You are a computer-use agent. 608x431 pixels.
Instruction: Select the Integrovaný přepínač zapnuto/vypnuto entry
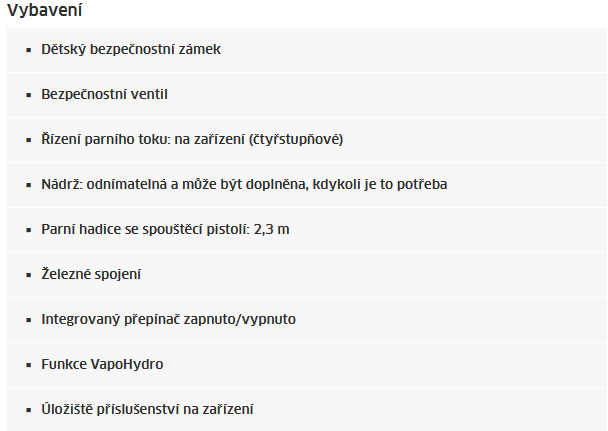(x=168, y=319)
